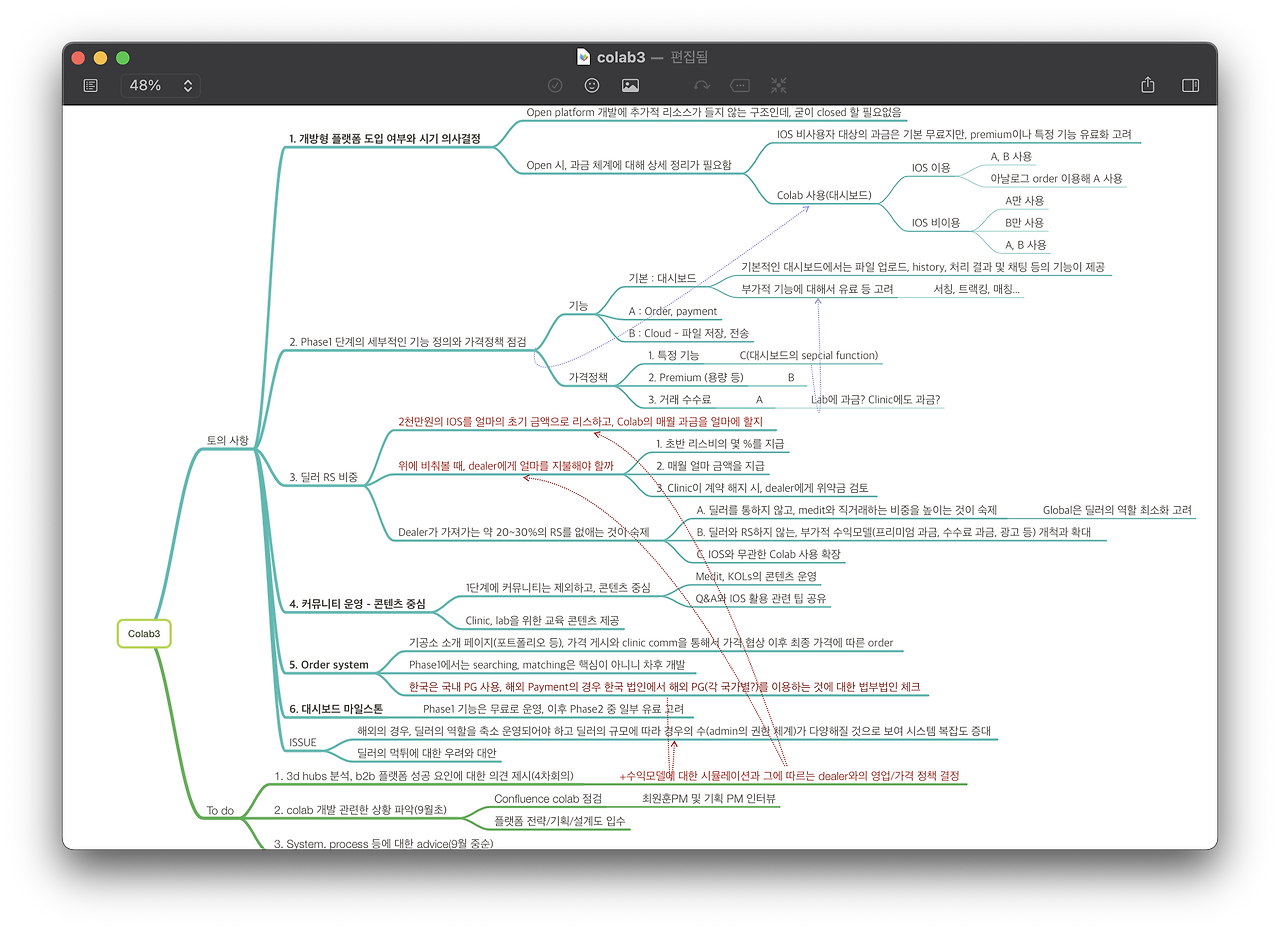Click the 기능 node
The image size is (1280, 932).
578,305
